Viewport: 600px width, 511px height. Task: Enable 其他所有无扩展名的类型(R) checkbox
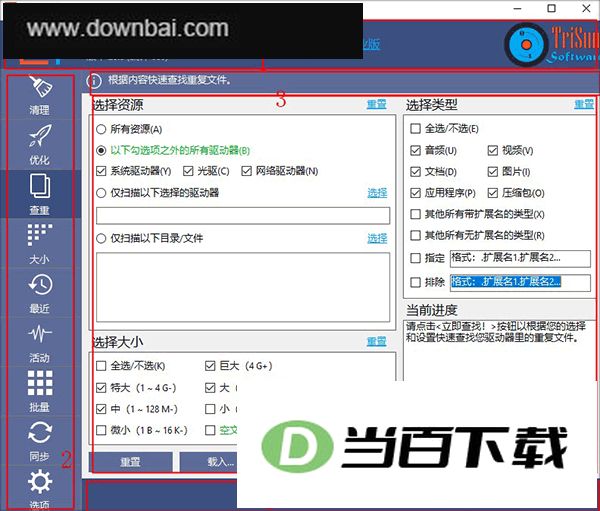click(415, 235)
